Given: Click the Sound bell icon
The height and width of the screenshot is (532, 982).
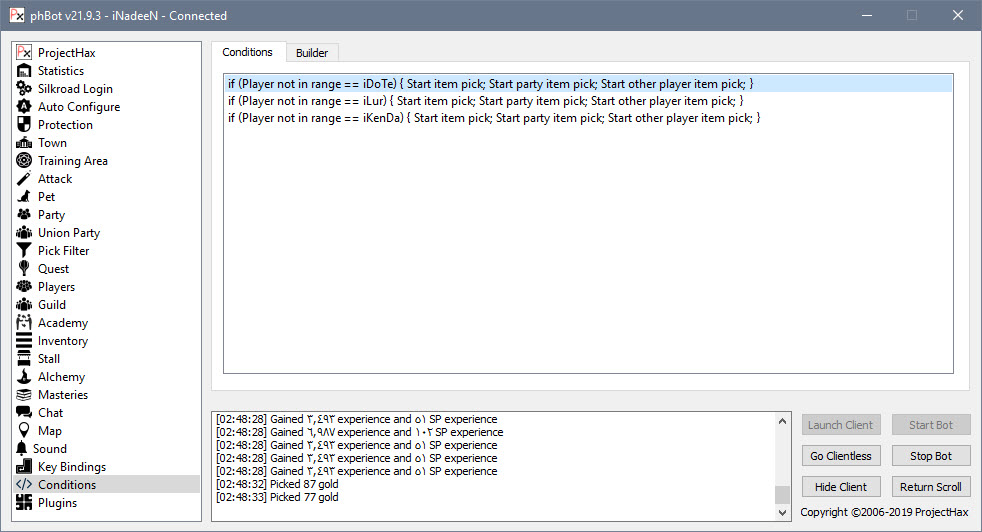Looking at the screenshot, I should [x=21, y=449].
